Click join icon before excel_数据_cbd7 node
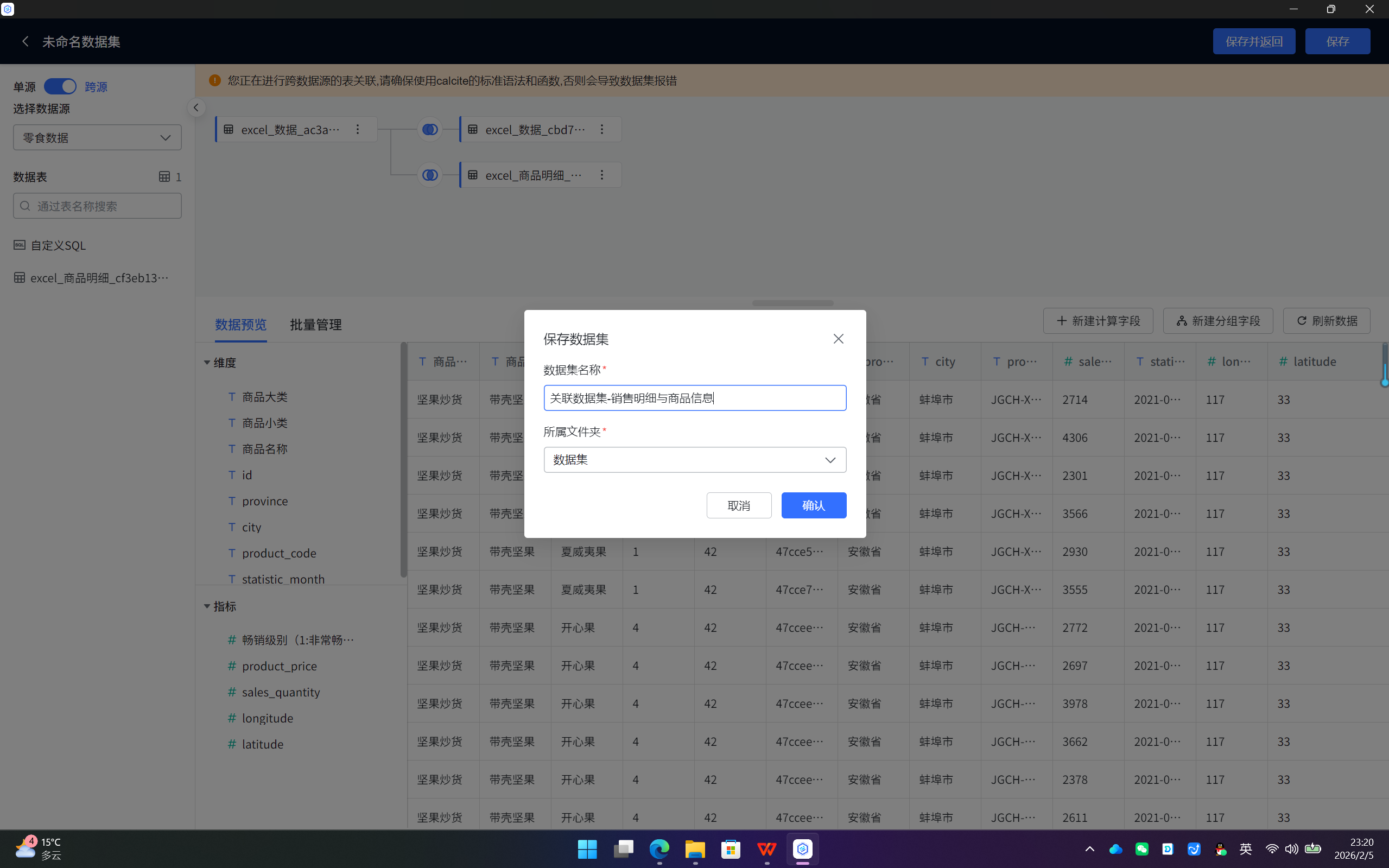This screenshot has width=1389, height=868. pos(430,129)
